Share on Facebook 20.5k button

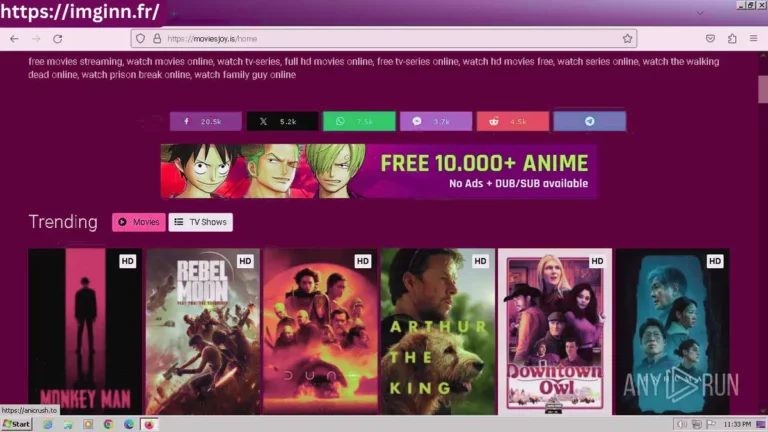(x=206, y=121)
